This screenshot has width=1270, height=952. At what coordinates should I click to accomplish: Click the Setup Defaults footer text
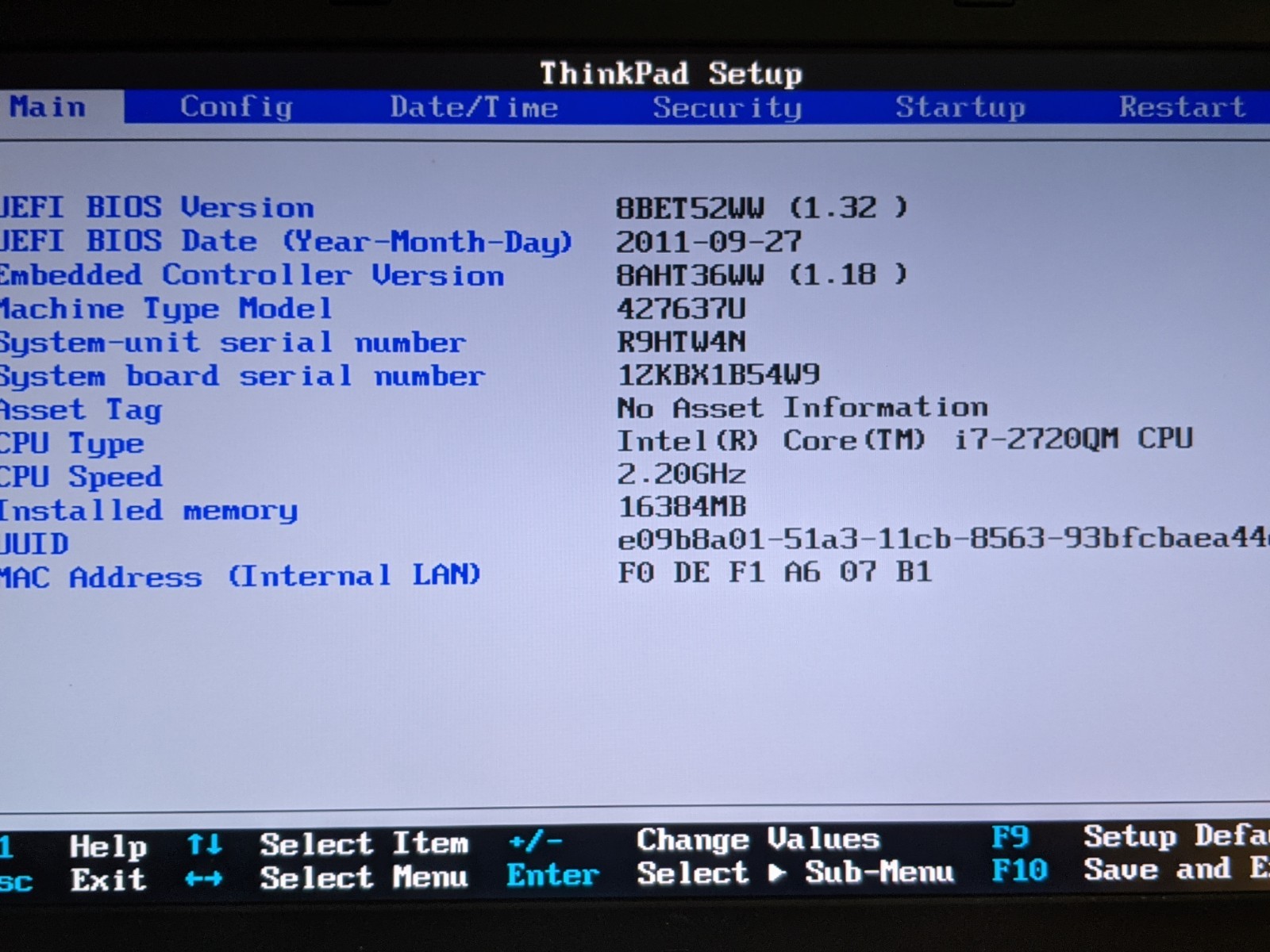[x=1176, y=836]
